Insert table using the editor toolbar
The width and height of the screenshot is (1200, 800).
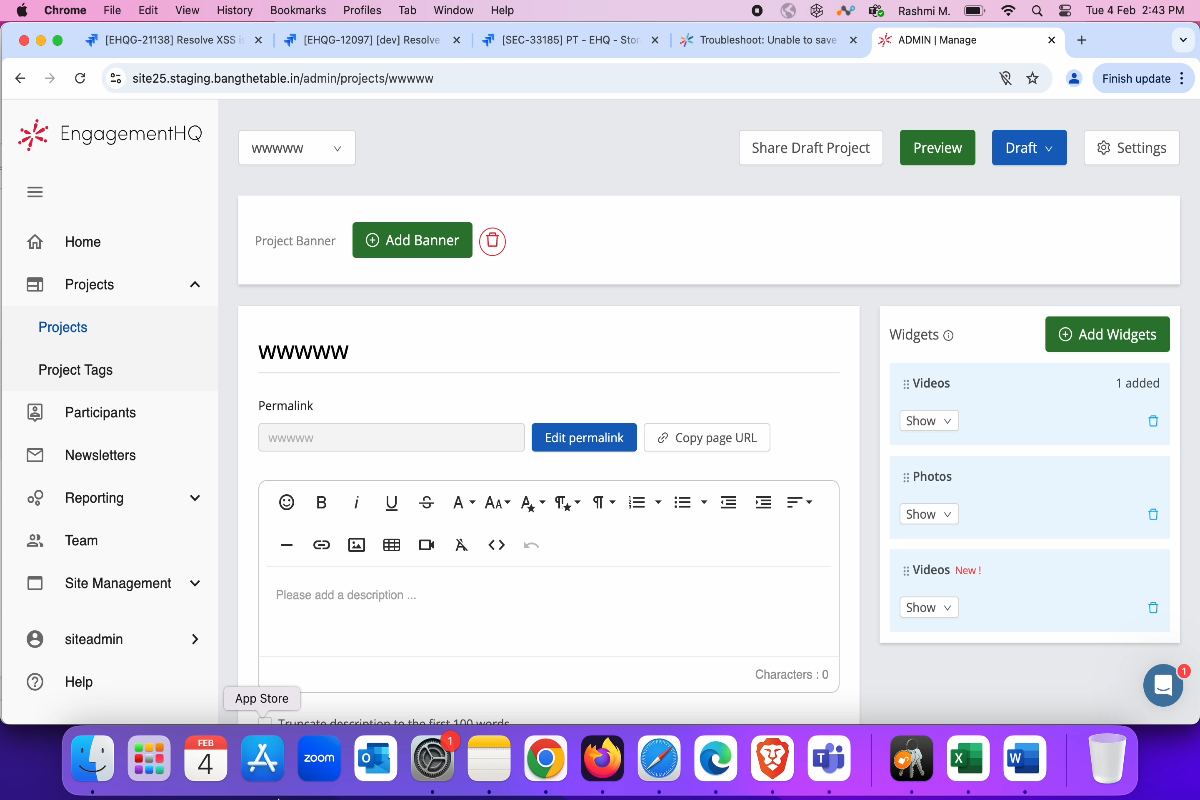[391, 545]
